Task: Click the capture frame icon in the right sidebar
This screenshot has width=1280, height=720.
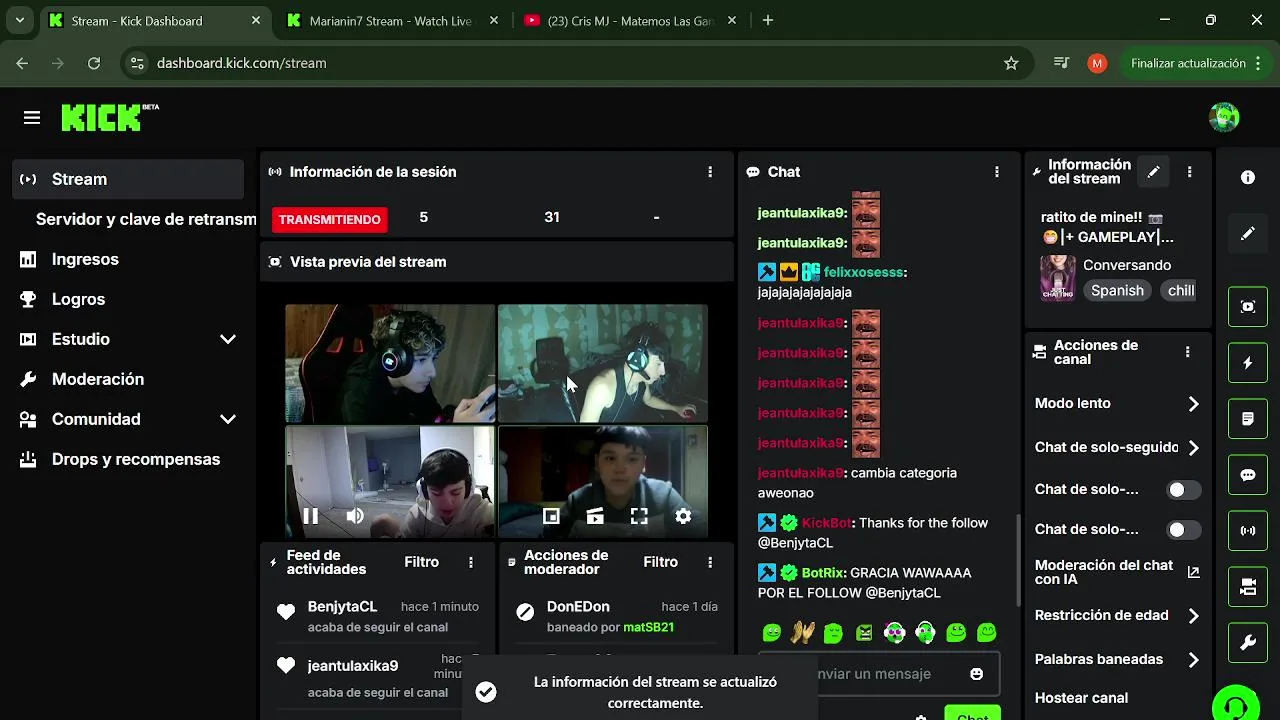Action: 1248,307
